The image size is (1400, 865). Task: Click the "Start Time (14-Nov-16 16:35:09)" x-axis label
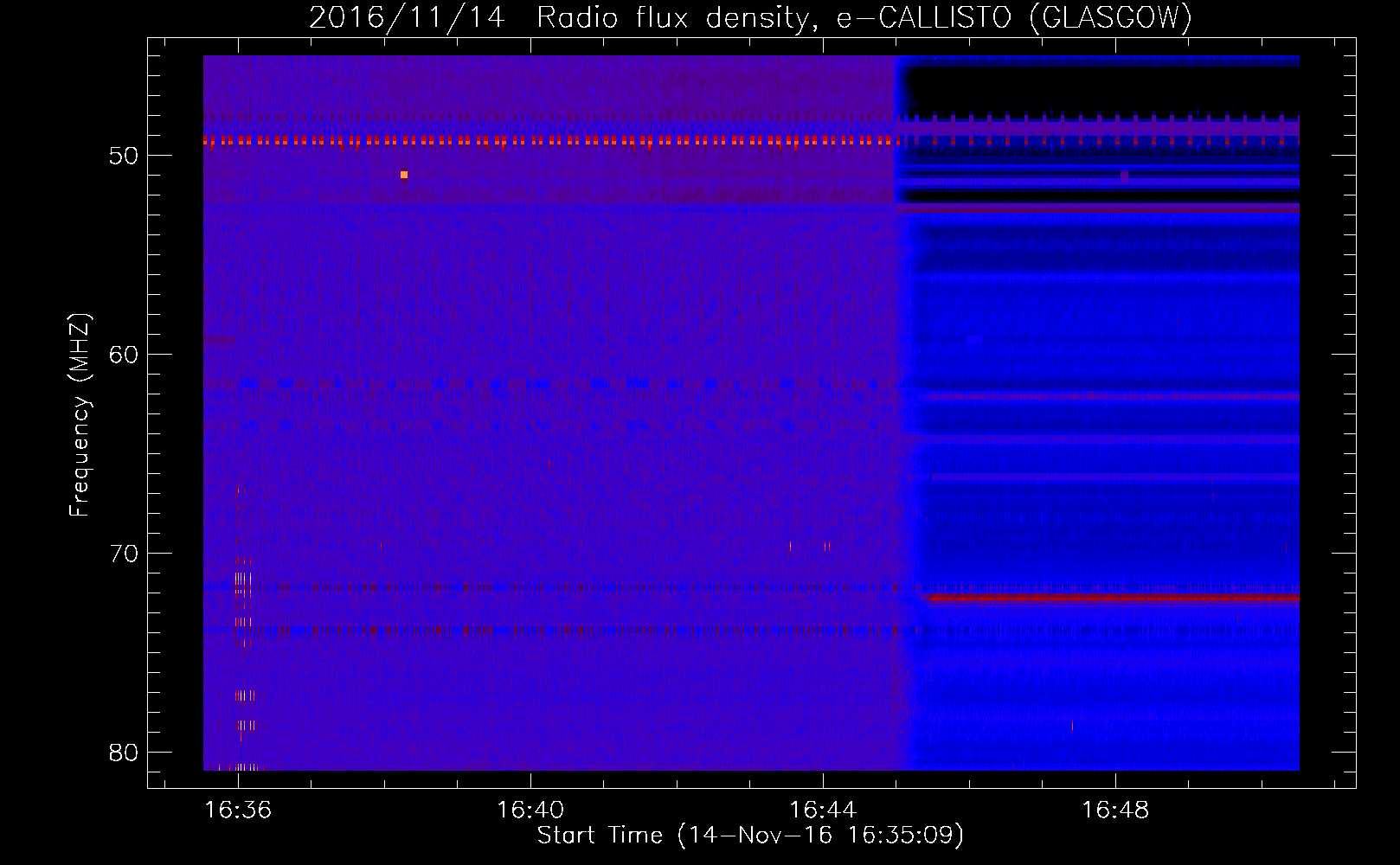pyautogui.click(x=750, y=836)
